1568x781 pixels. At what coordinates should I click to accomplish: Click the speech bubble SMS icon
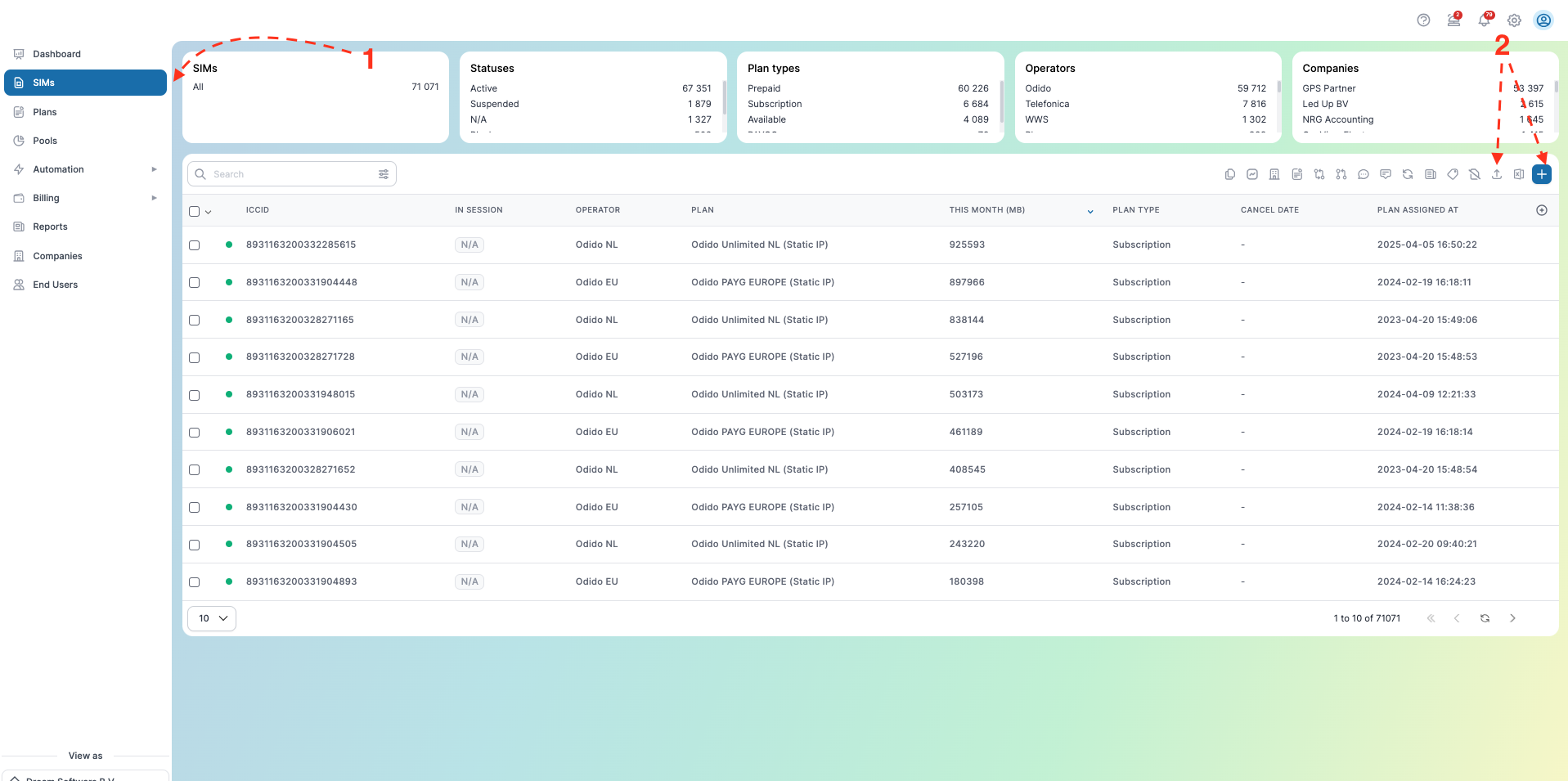pyautogui.click(x=1363, y=174)
